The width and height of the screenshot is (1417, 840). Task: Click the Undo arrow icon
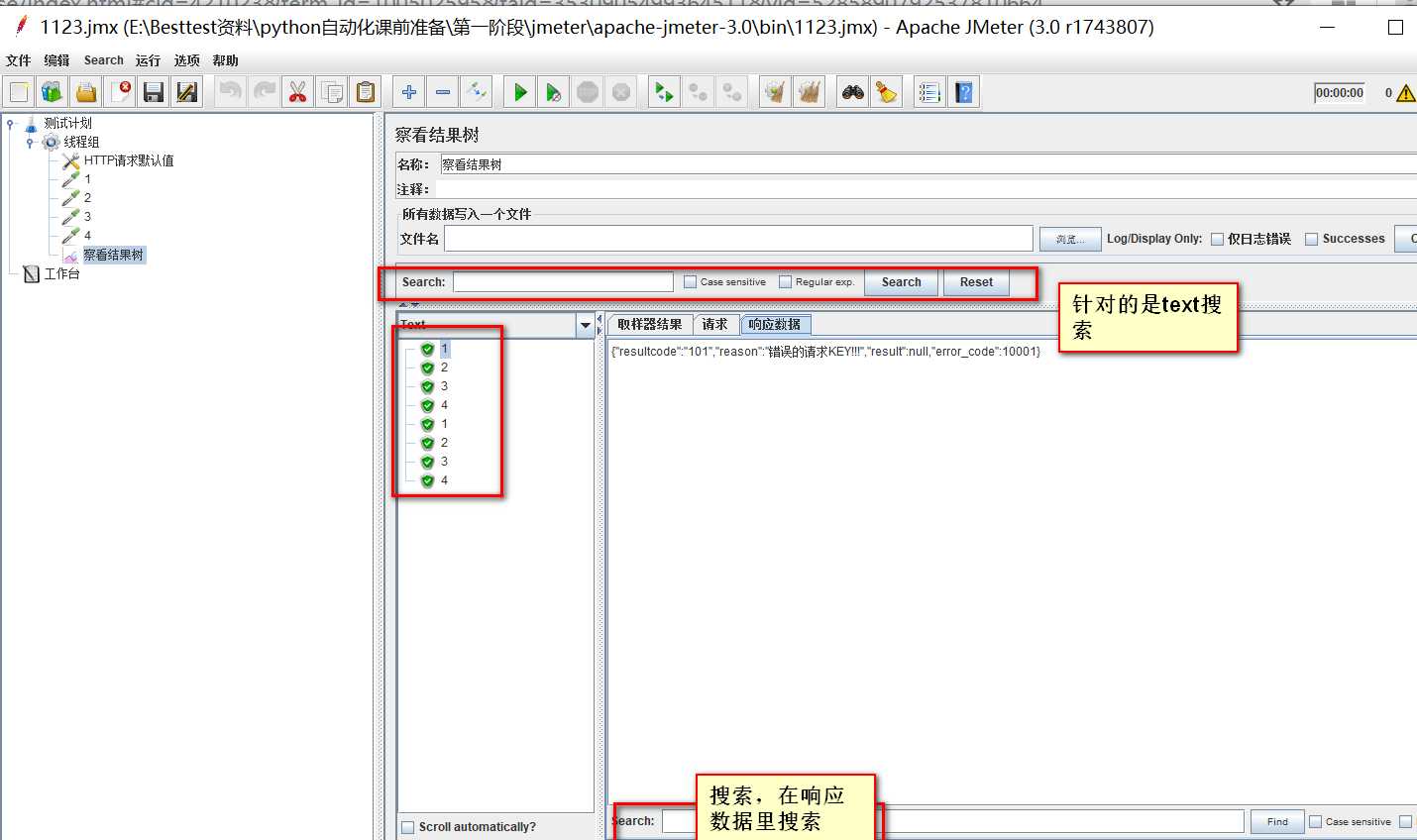231,92
